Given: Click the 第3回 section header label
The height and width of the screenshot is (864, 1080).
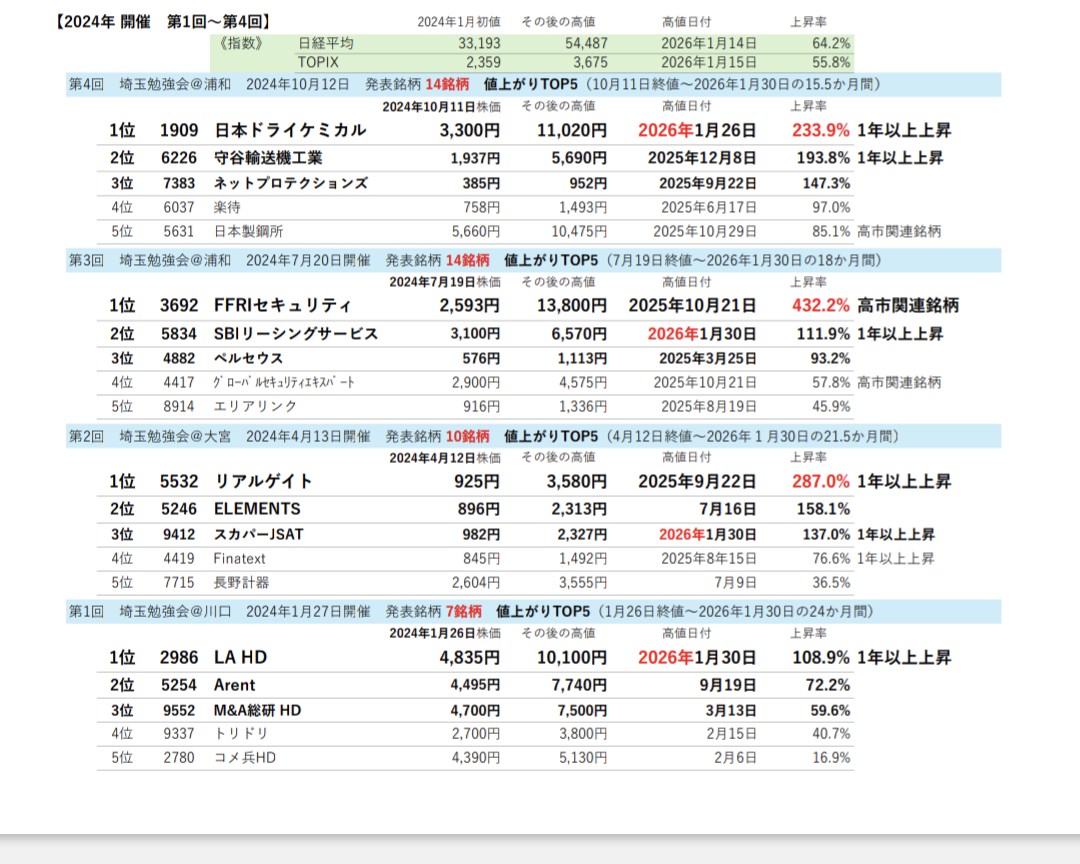Looking at the screenshot, I should click(x=86, y=260).
